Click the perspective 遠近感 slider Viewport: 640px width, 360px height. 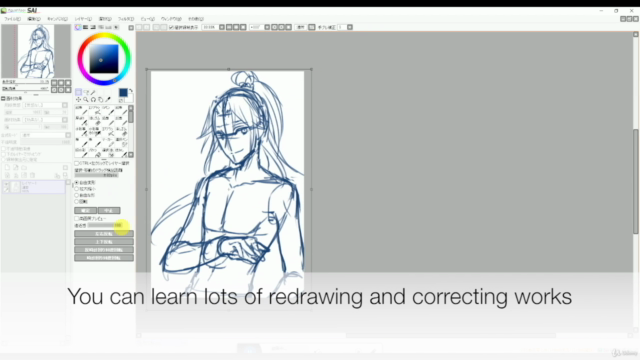pos(105,225)
